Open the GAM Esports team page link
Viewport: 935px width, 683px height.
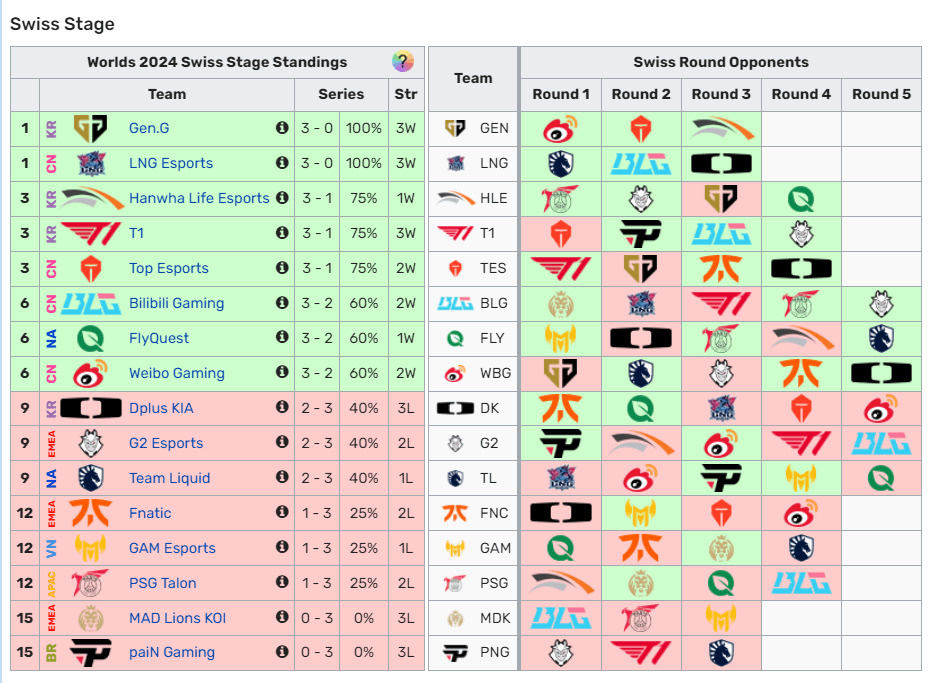(x=172, y=548)
